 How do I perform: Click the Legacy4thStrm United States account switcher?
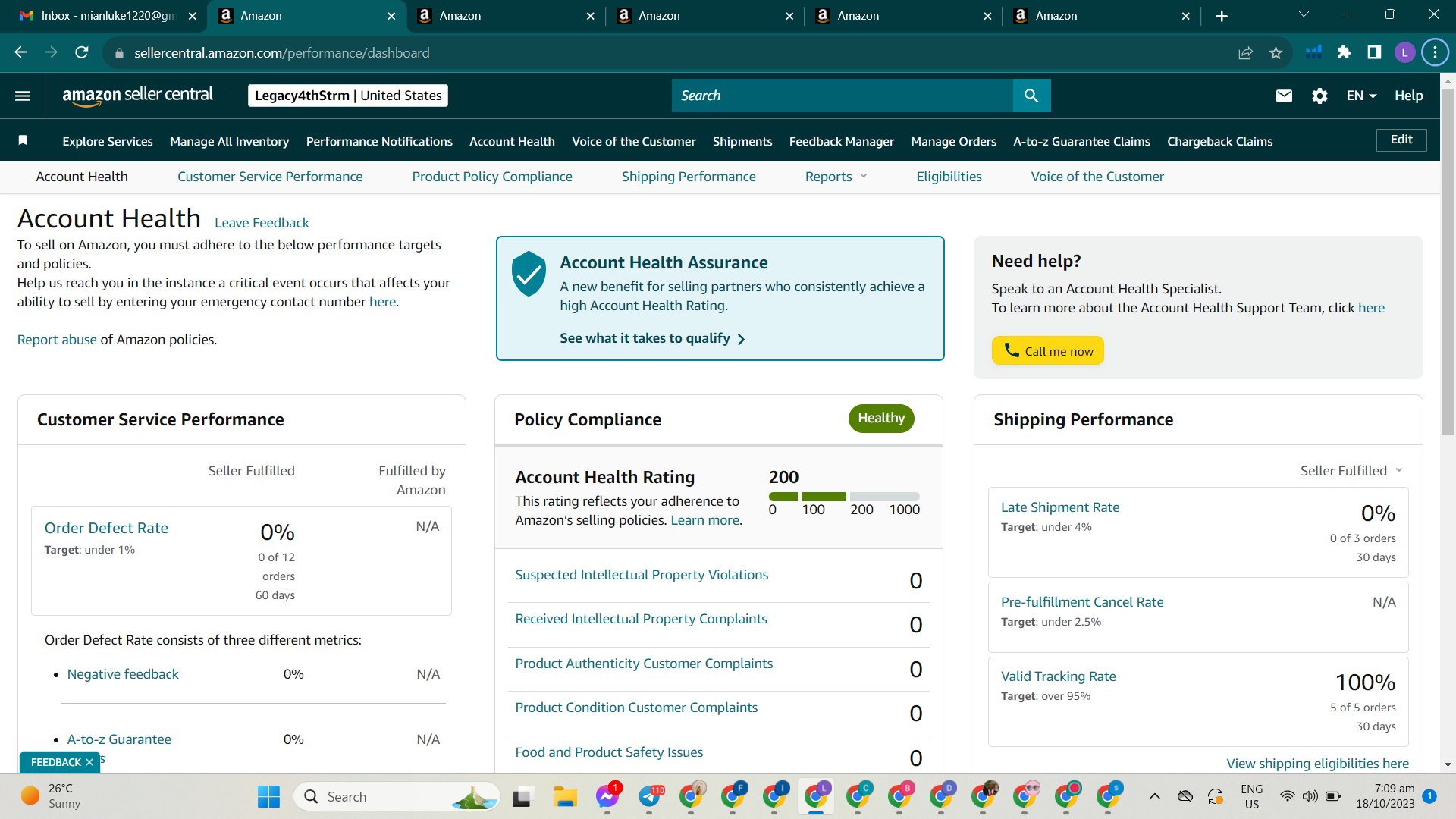(348, 96)
